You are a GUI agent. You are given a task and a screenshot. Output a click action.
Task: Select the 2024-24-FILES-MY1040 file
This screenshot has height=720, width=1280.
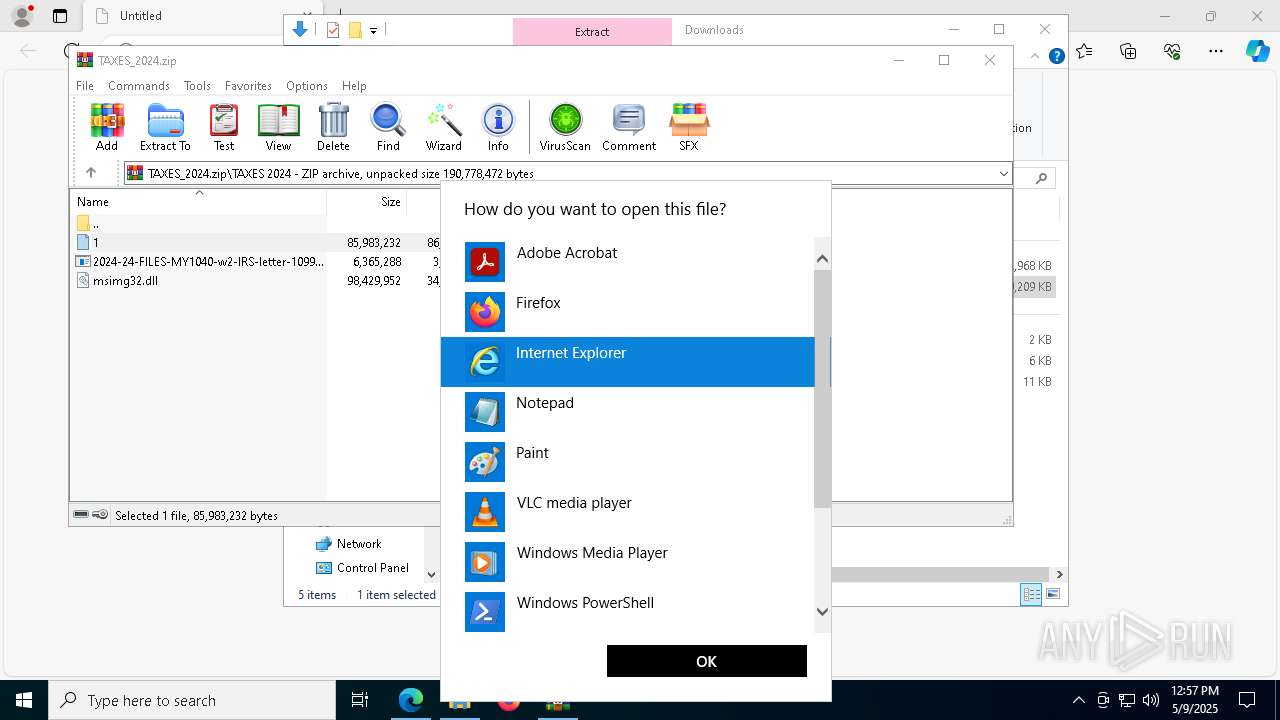pos(200,261)
